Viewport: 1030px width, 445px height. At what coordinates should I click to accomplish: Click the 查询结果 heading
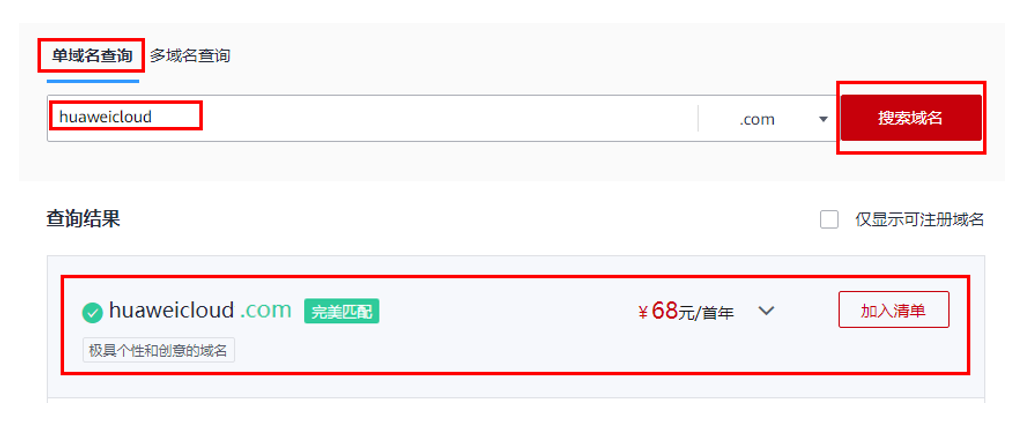[x=83, y=219]
